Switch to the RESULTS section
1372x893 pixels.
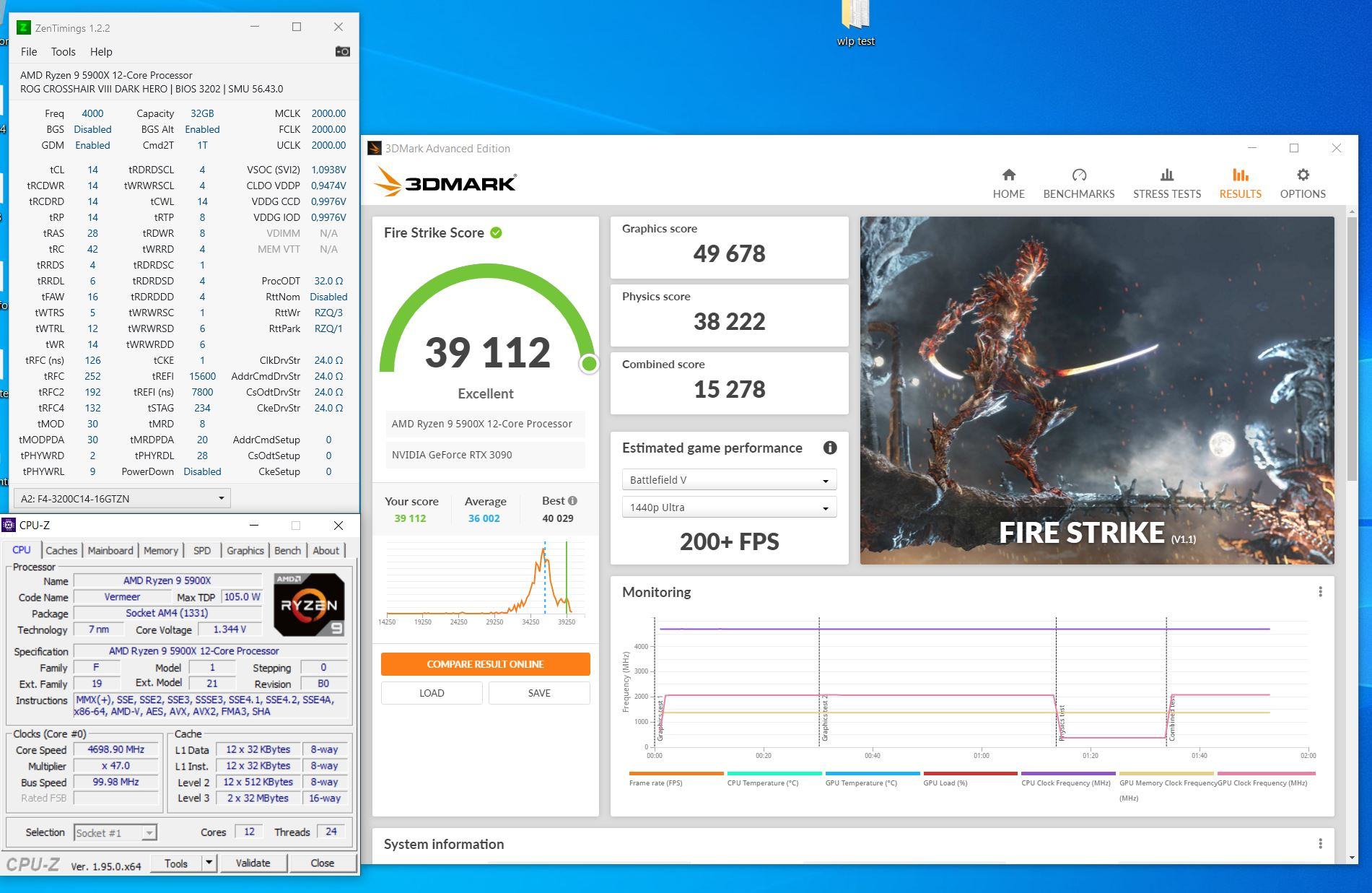1241,183
